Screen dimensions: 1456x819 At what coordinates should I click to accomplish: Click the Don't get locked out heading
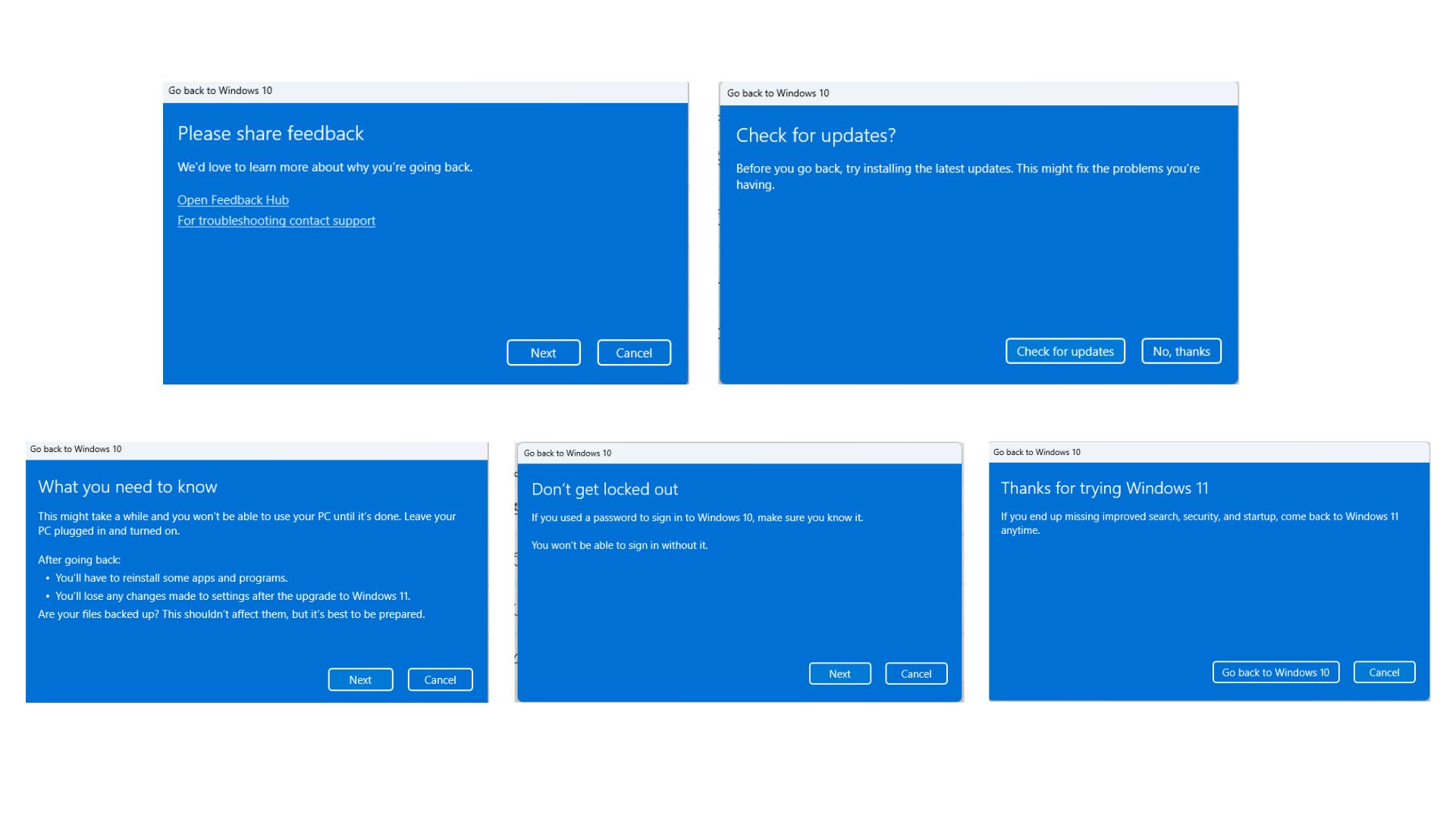pos(605,489)
